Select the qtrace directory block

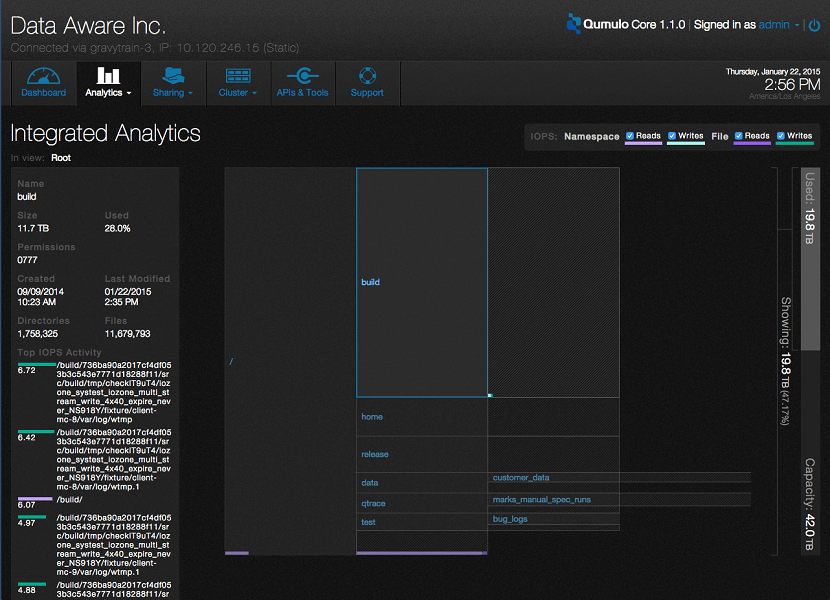(x=422, y=503)
